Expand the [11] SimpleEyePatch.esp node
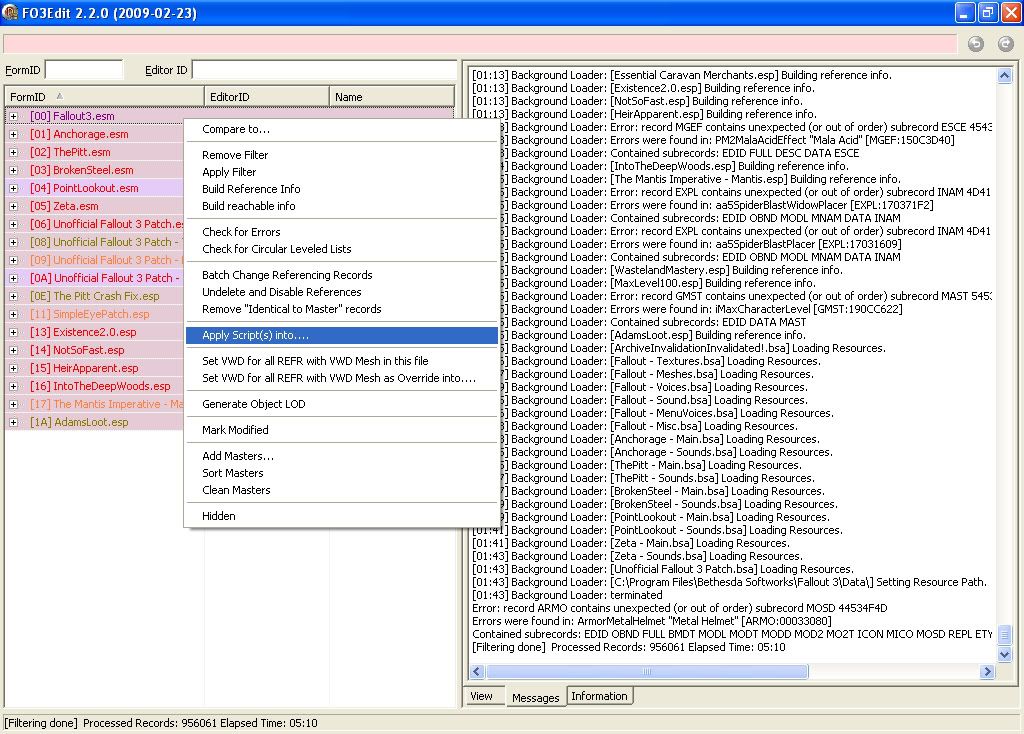 13,315
